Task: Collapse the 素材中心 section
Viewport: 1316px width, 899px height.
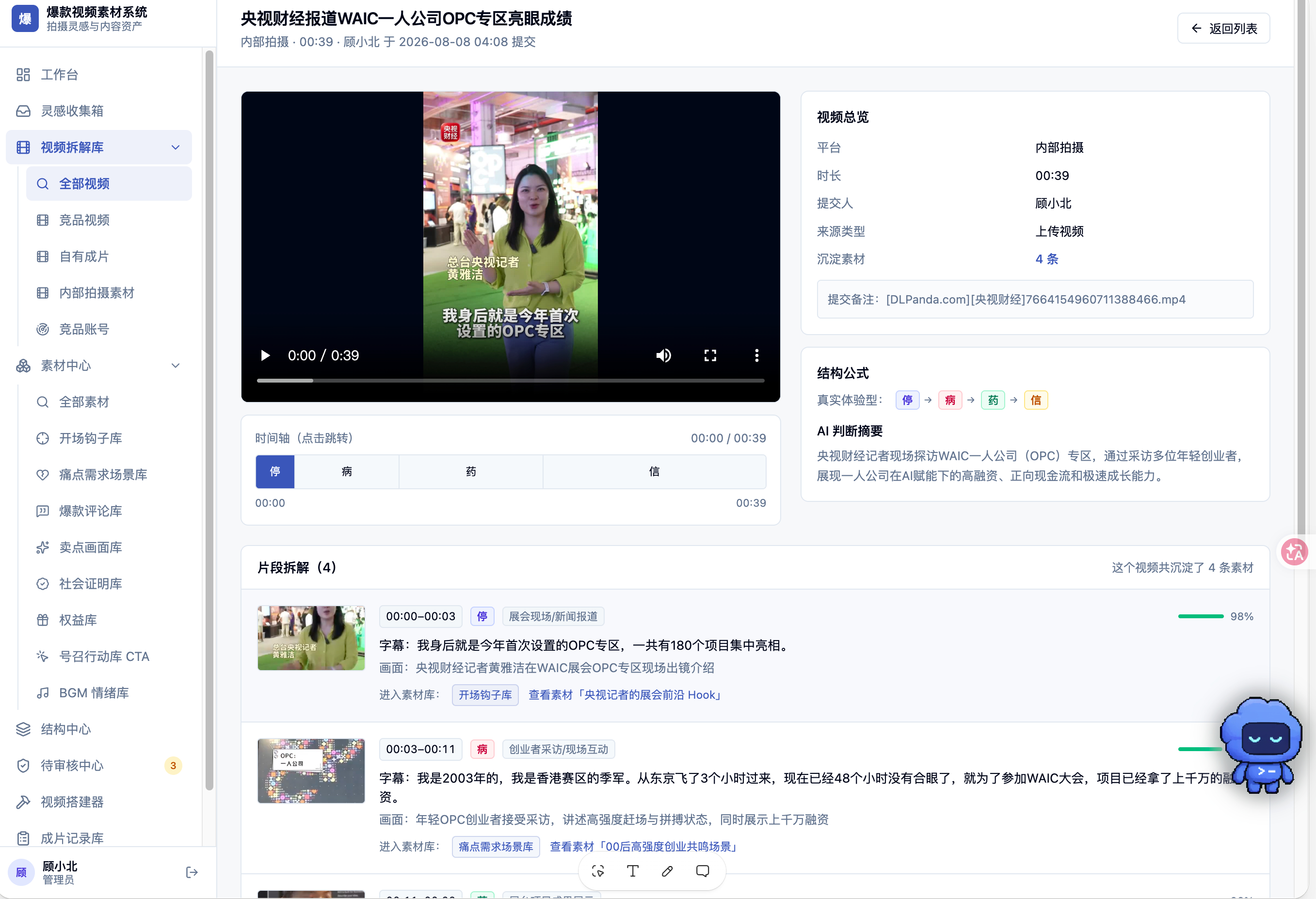Action: [176, 366]
